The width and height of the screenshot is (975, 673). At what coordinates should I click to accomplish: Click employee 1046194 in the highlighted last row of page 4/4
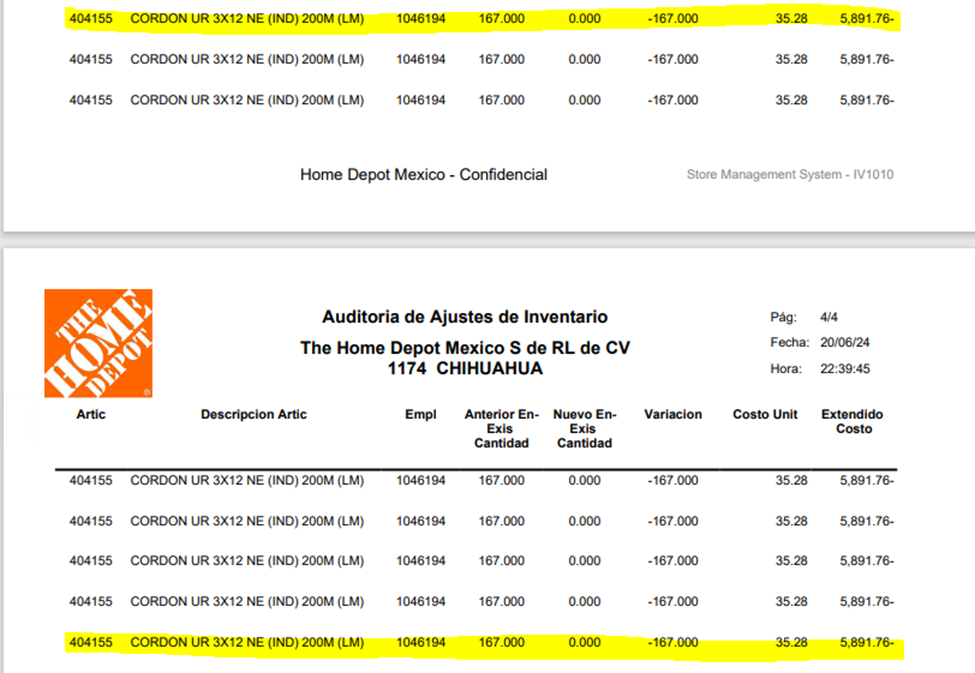pyautogui.click(x=421, y=643)
